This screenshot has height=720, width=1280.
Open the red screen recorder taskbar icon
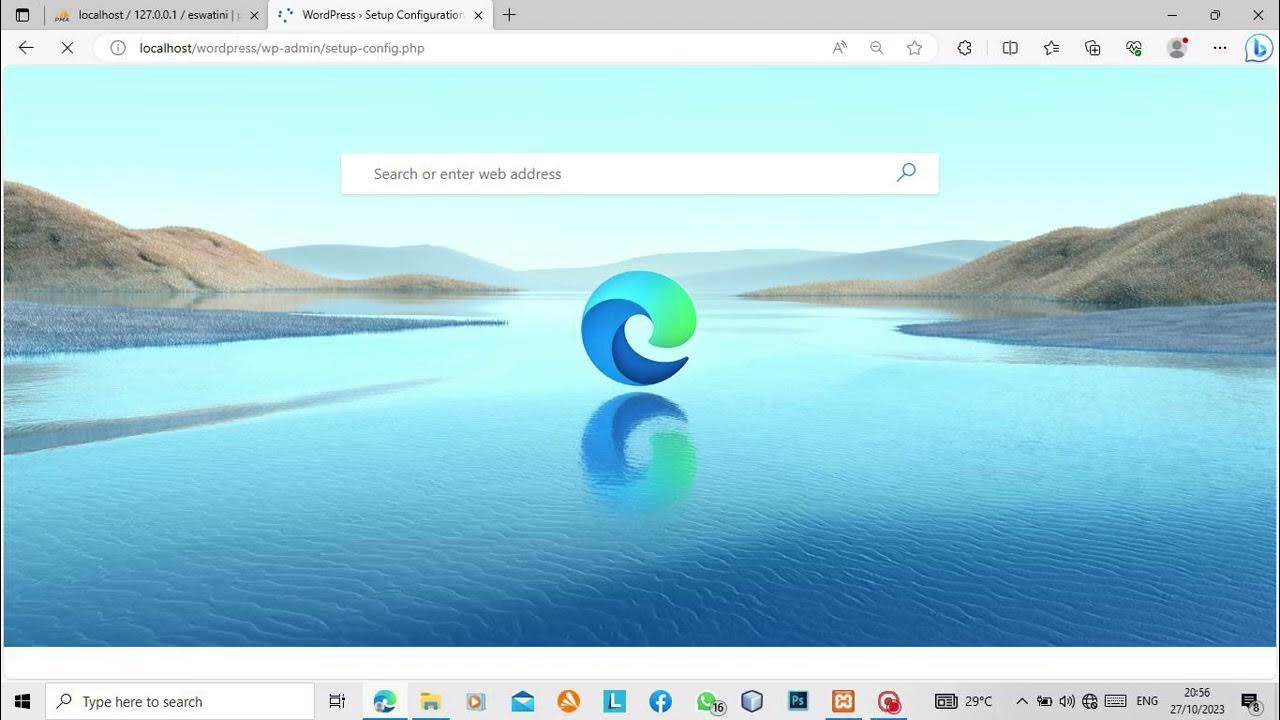[889, 702]
